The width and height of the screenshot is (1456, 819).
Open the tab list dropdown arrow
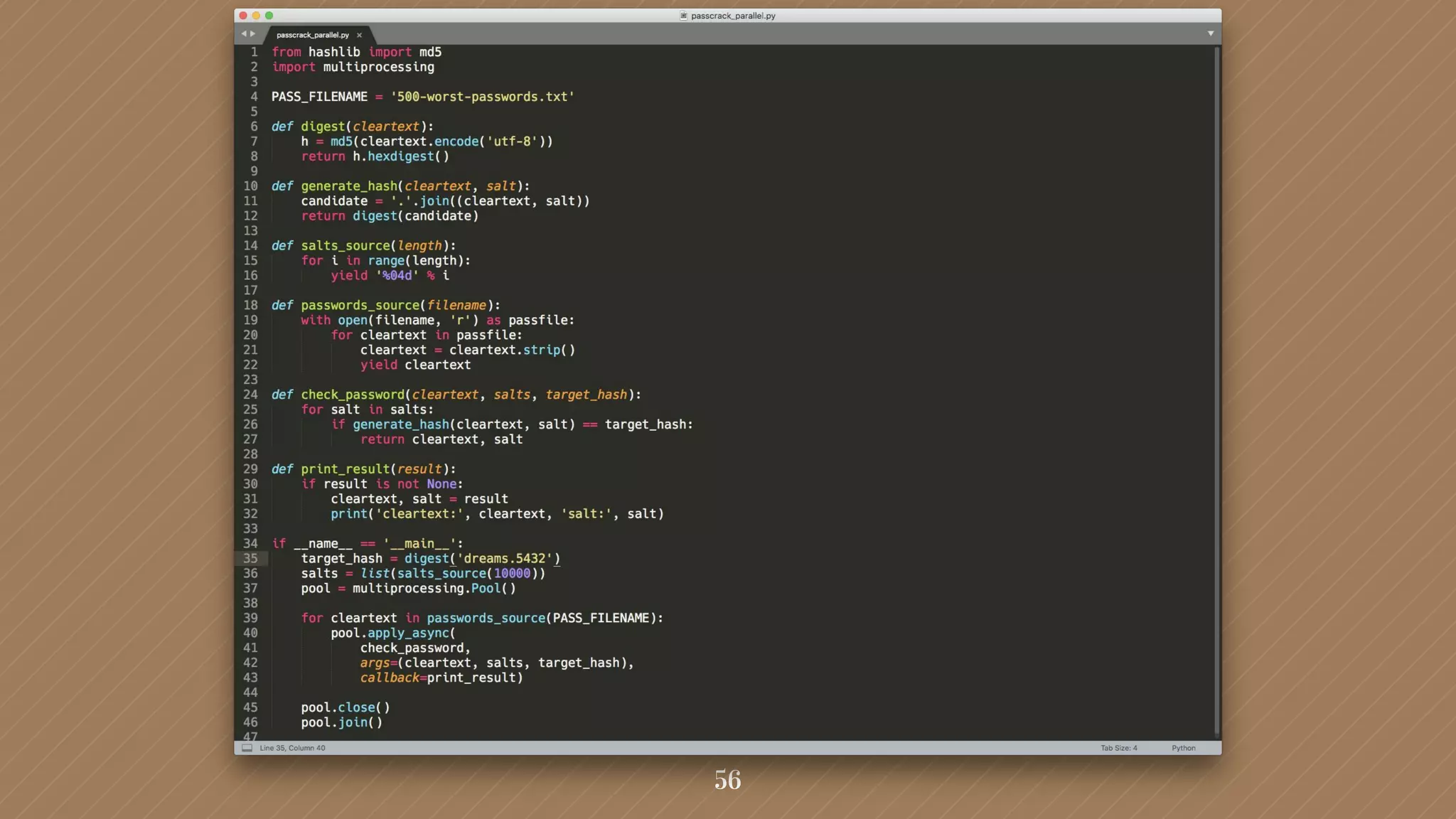tap(1211, 33)
